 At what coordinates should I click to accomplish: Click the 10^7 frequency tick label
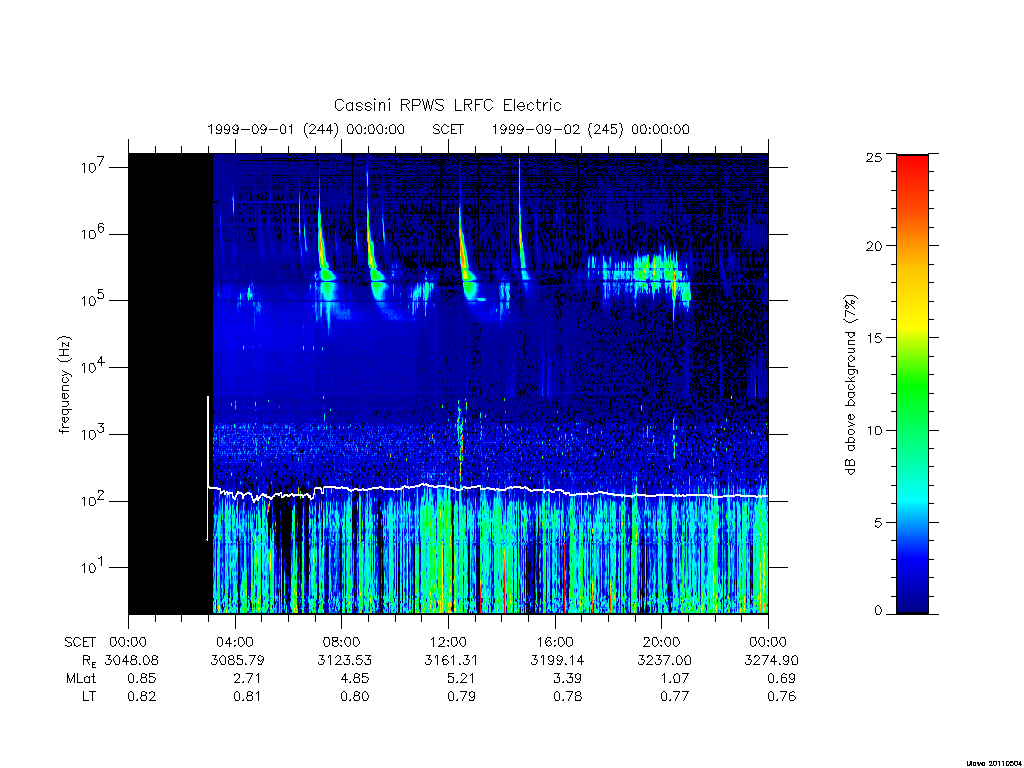click(x=93, y=167)
